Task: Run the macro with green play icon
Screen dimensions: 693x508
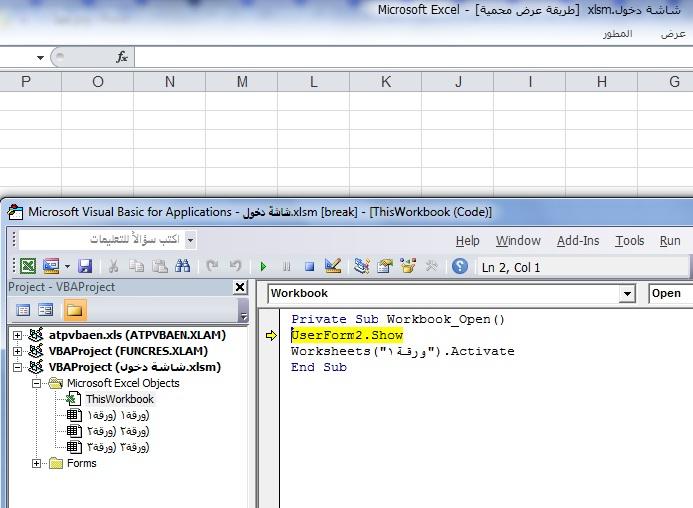Action: (x=263, y=267)
